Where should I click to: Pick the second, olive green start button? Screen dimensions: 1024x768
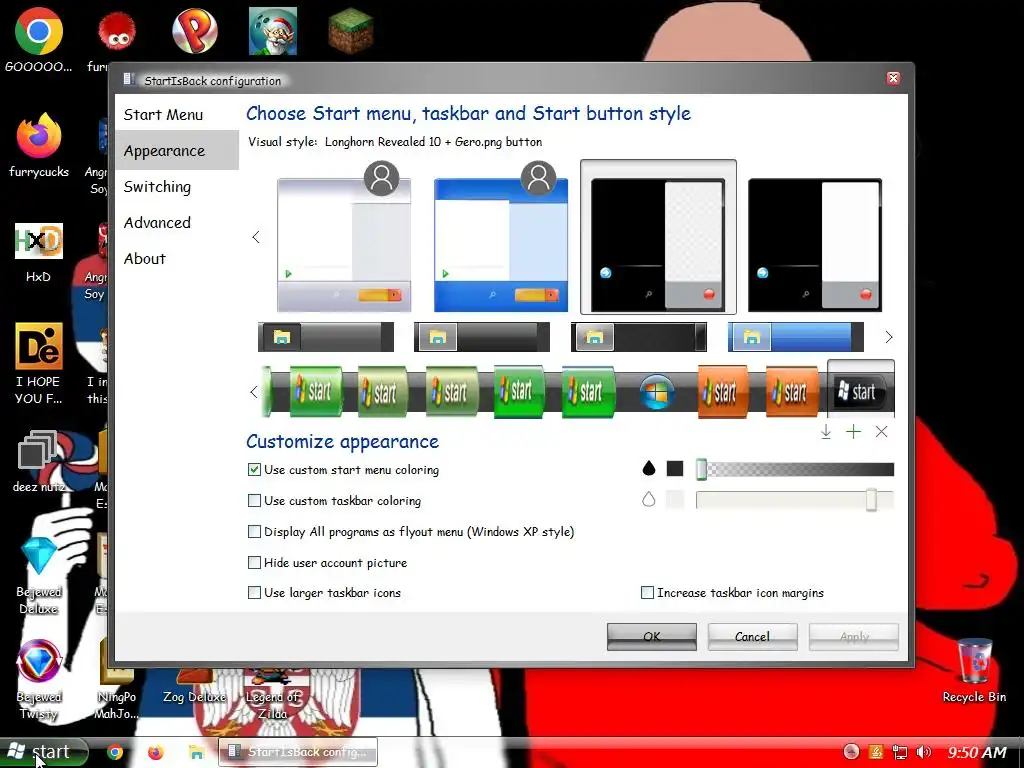point(383,392)
